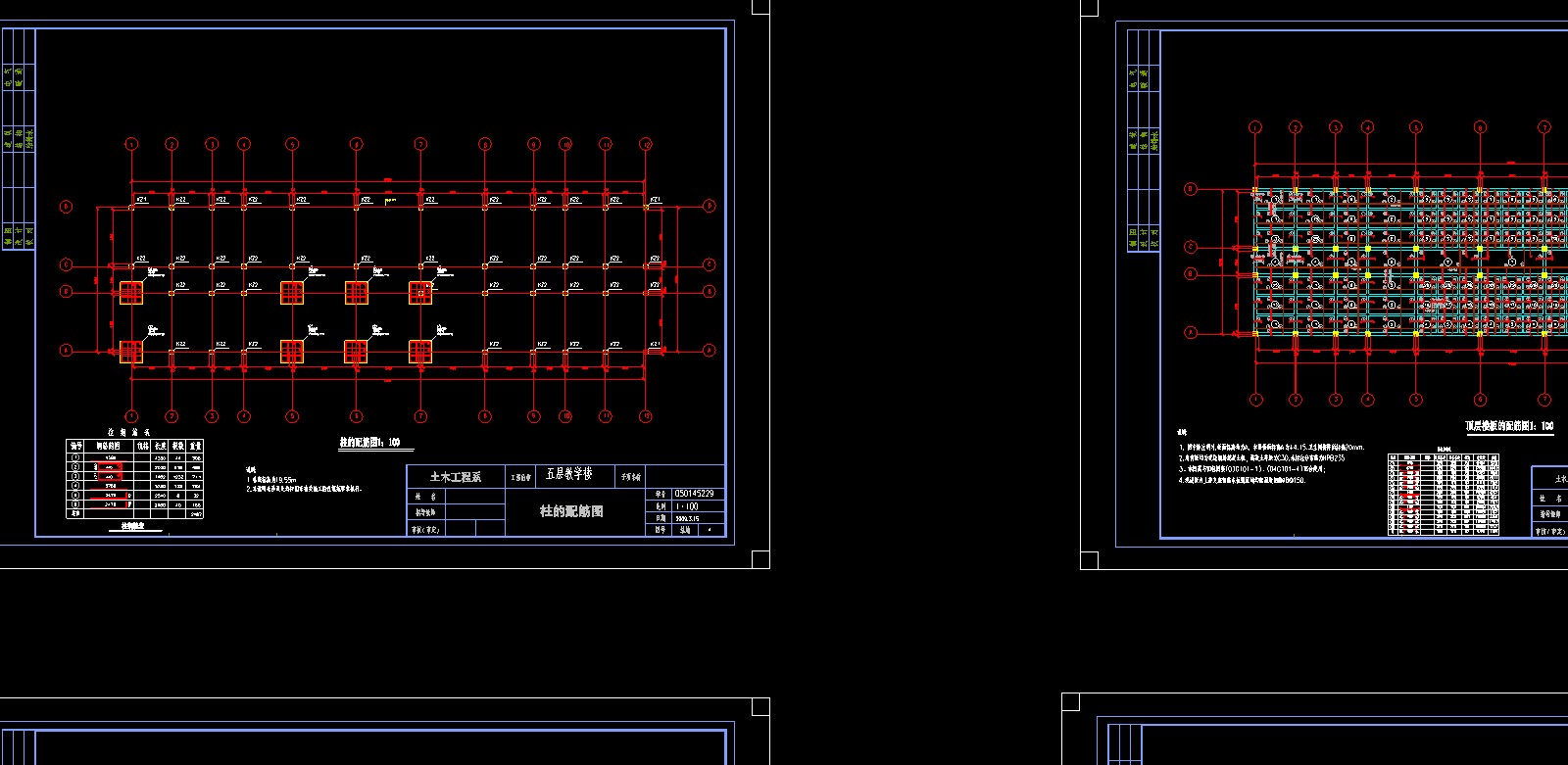The image size is (1568, 765).
Task: Click the note line ending with 6@150
Action: click(1242, 481)
